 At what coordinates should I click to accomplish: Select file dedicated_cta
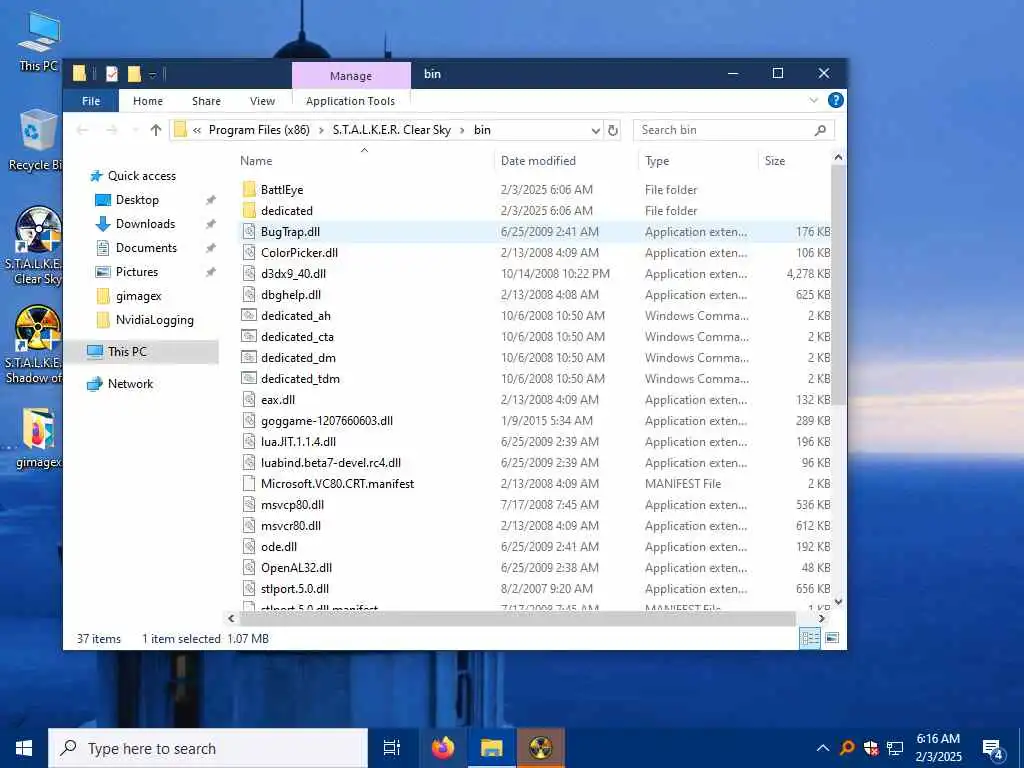tap(297, 336)
